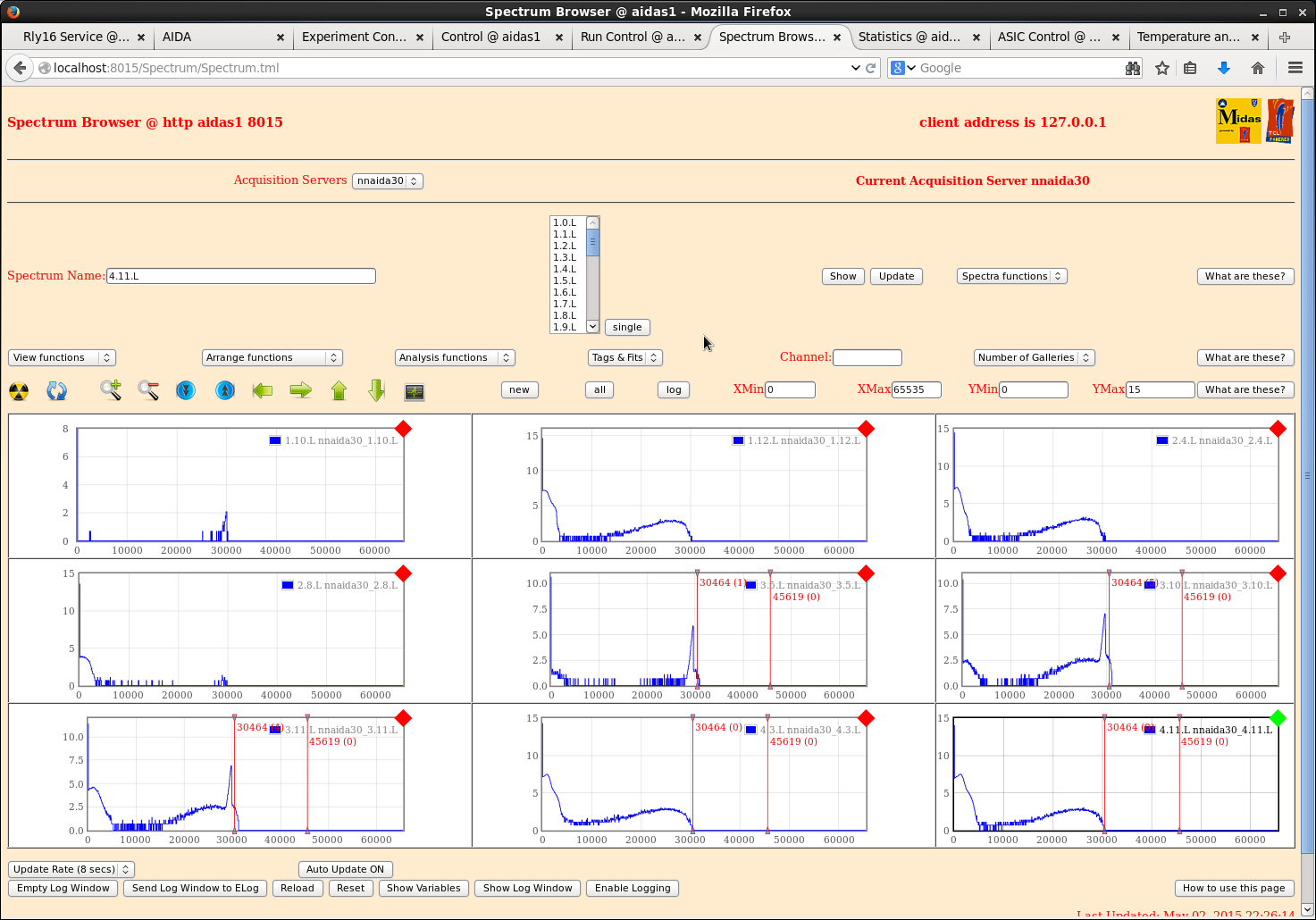Viewport: 1316px width, 920px height.
Task: Click the blue legend swatch for 2.8.L
Action: click(288, 585)
